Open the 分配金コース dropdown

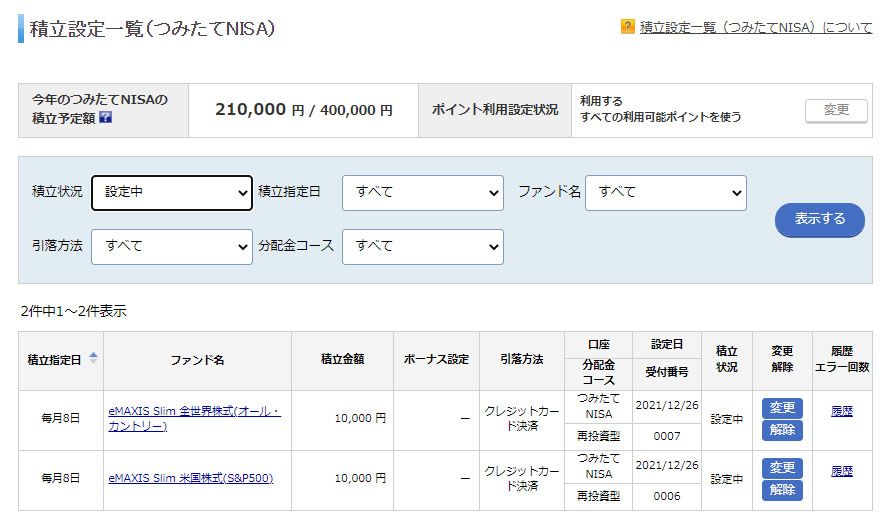(422, 246)
